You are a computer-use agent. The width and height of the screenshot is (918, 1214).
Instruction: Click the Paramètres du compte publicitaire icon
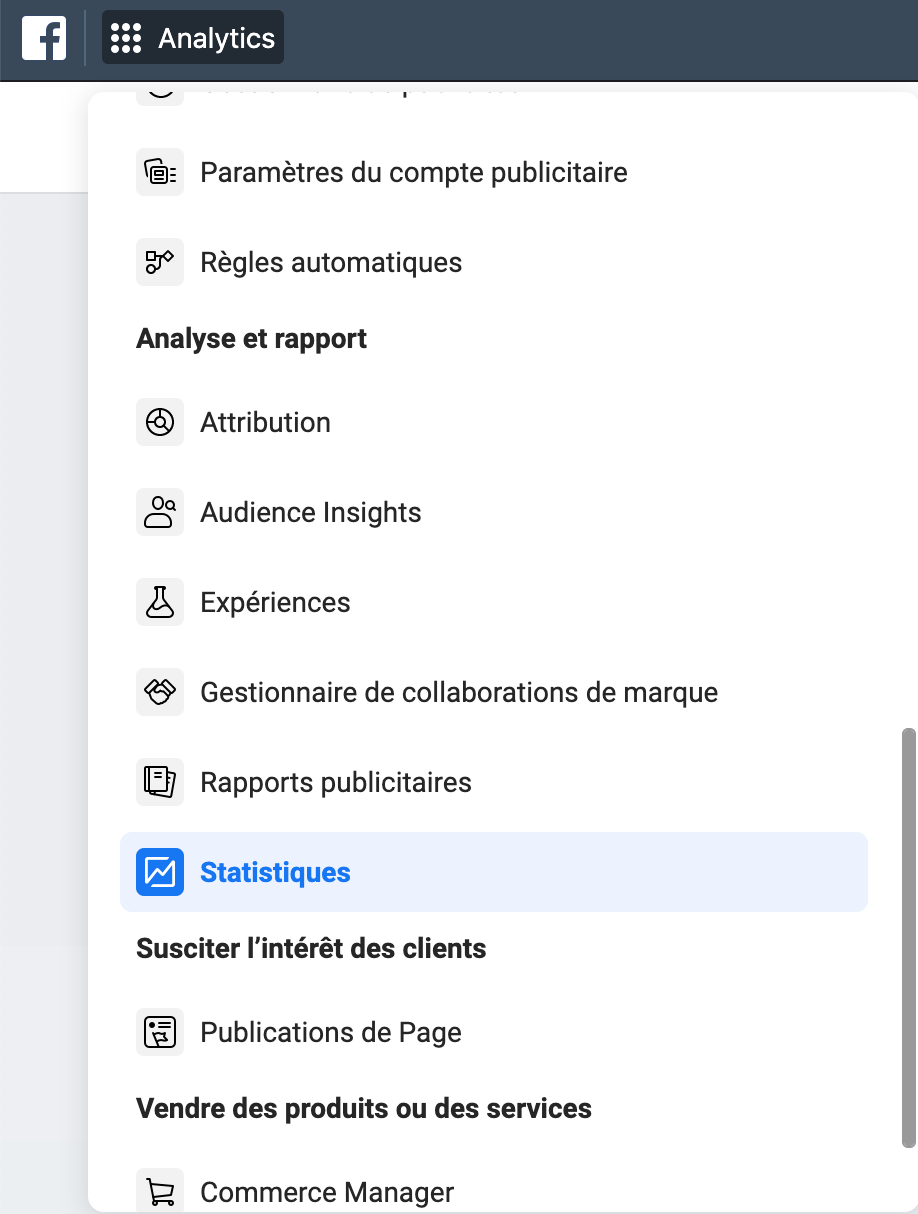(160, 172)
